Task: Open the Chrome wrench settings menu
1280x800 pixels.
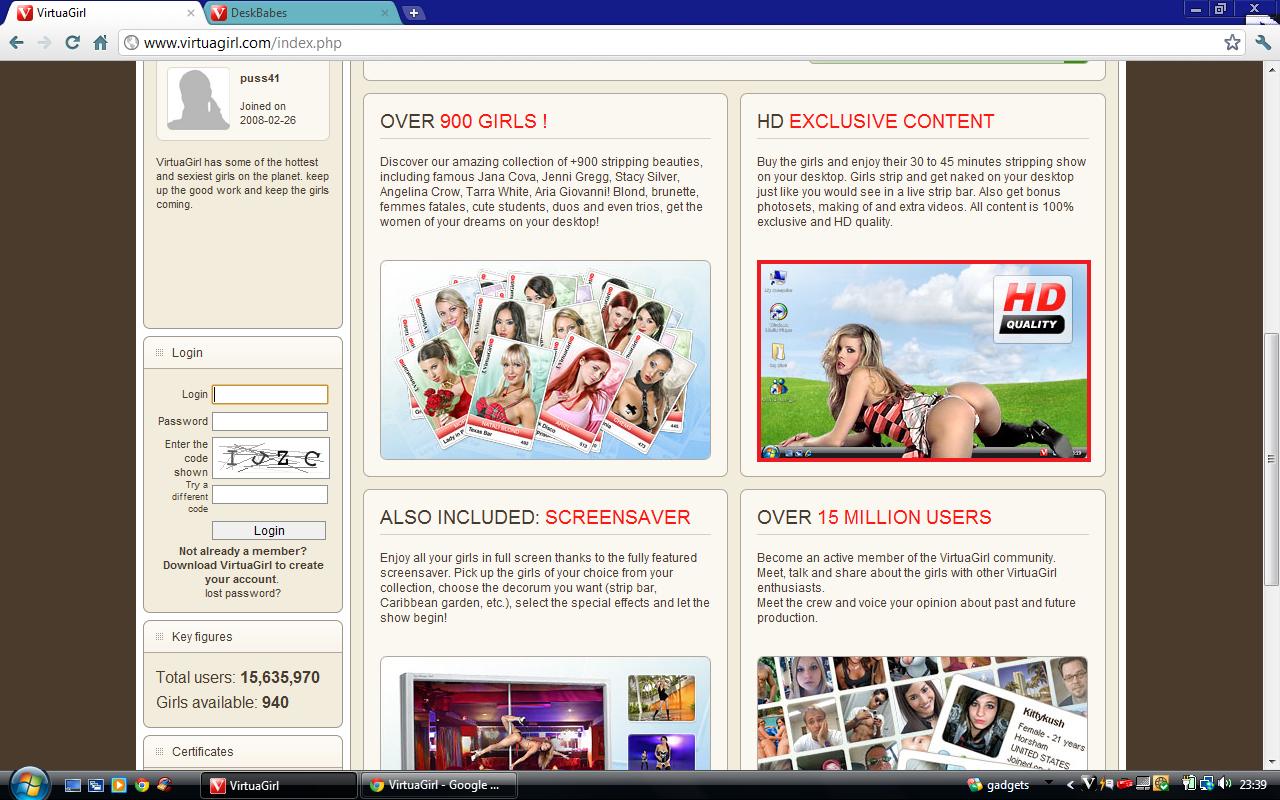Action: click(x=1262, y=42)
